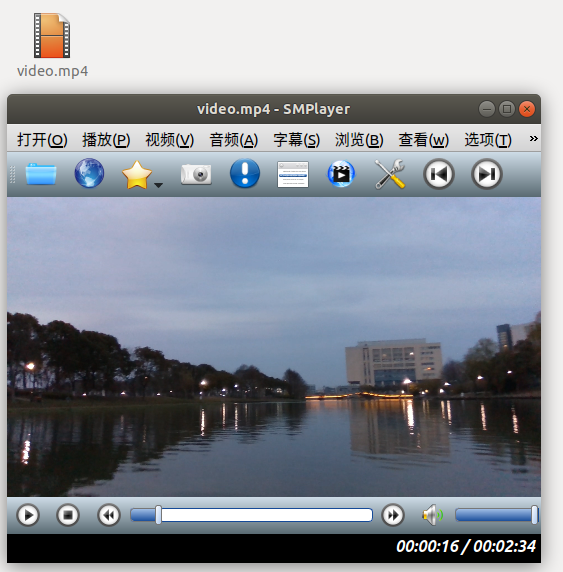The width and height of the screenshot is (563, 572).
Task: Mute audio with the speaker icon
Action: tap(432, 515)
